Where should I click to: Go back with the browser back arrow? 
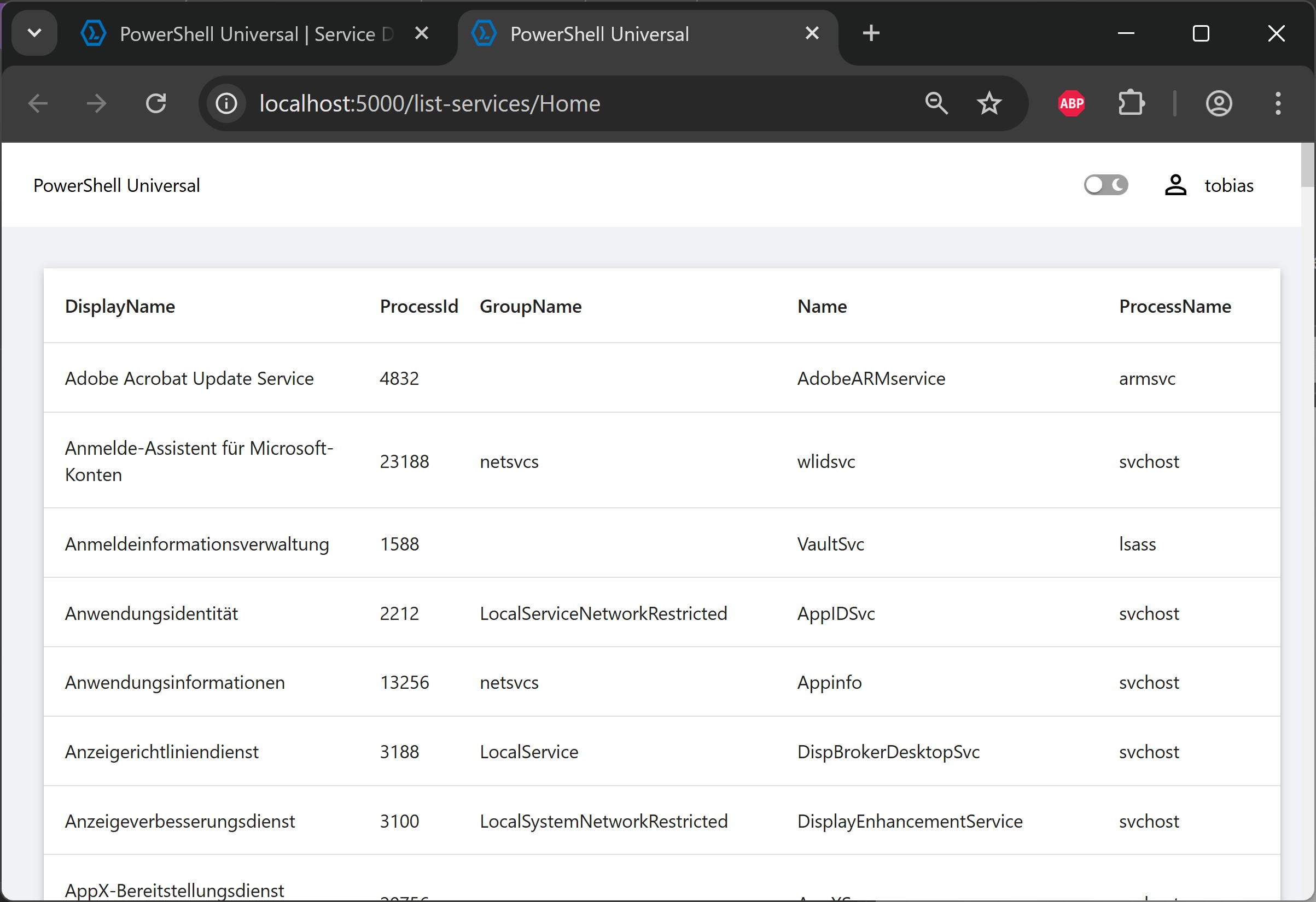pos(38,103)
